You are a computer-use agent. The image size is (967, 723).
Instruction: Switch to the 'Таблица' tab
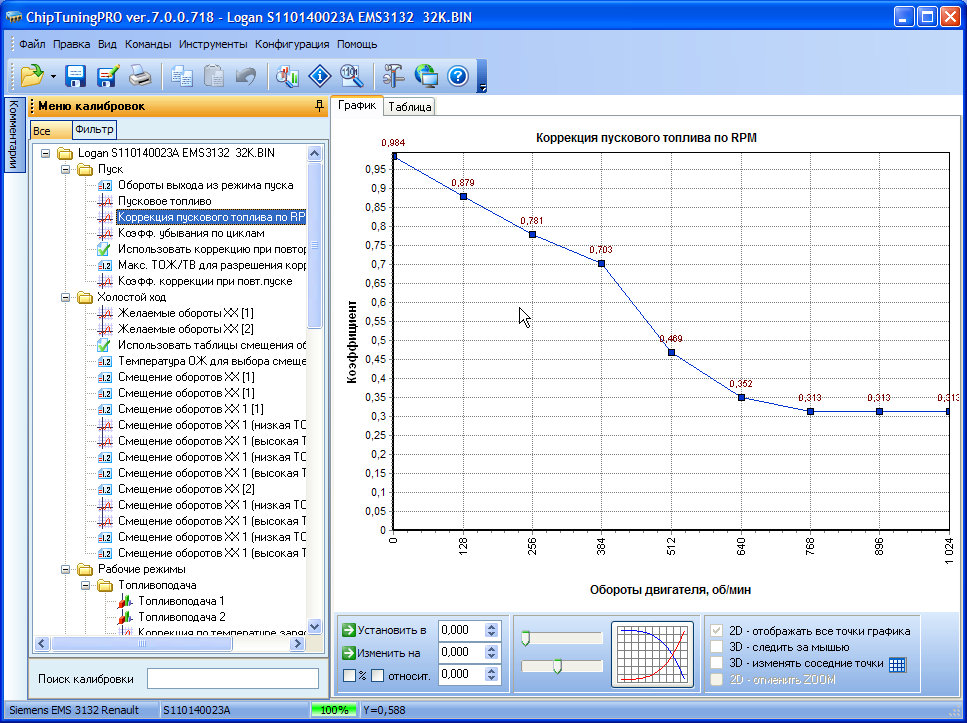[x=409, y=106]
